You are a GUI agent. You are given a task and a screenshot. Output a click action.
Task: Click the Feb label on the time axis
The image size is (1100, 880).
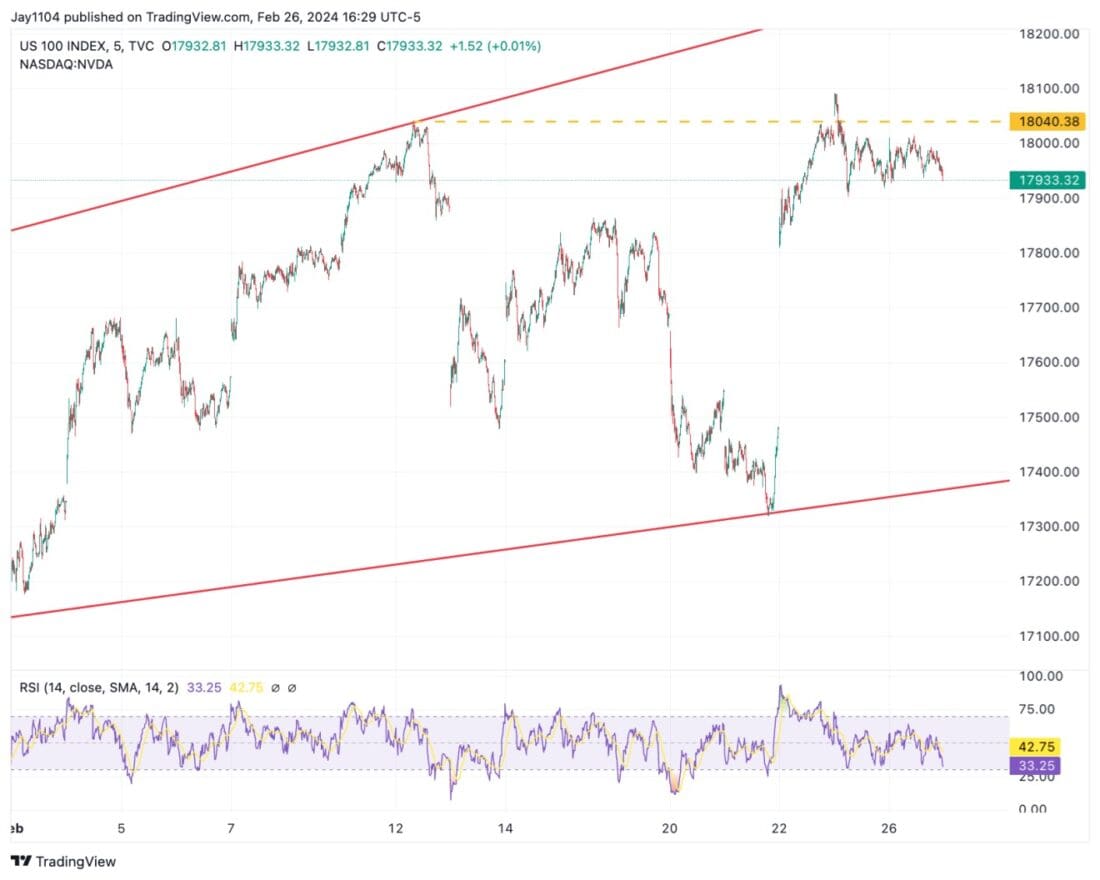coord(15,830)
